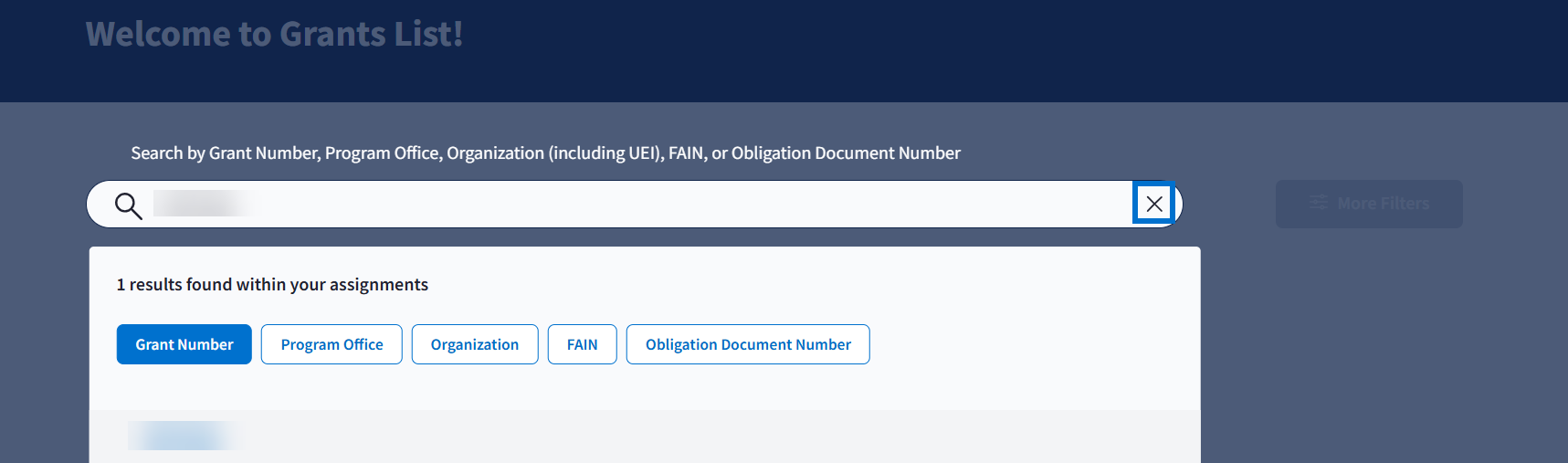
Task: Click the magnifying glass search icon
Action: [129, 205]
